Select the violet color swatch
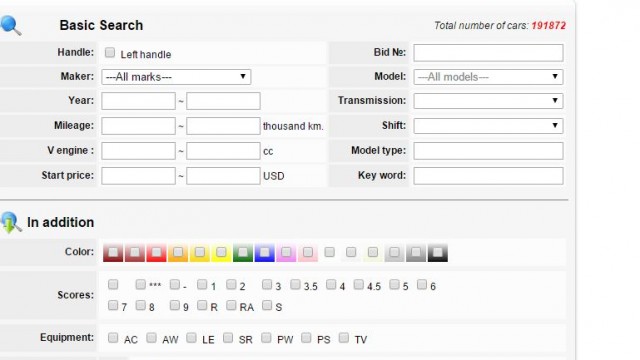 click(286, 252)
